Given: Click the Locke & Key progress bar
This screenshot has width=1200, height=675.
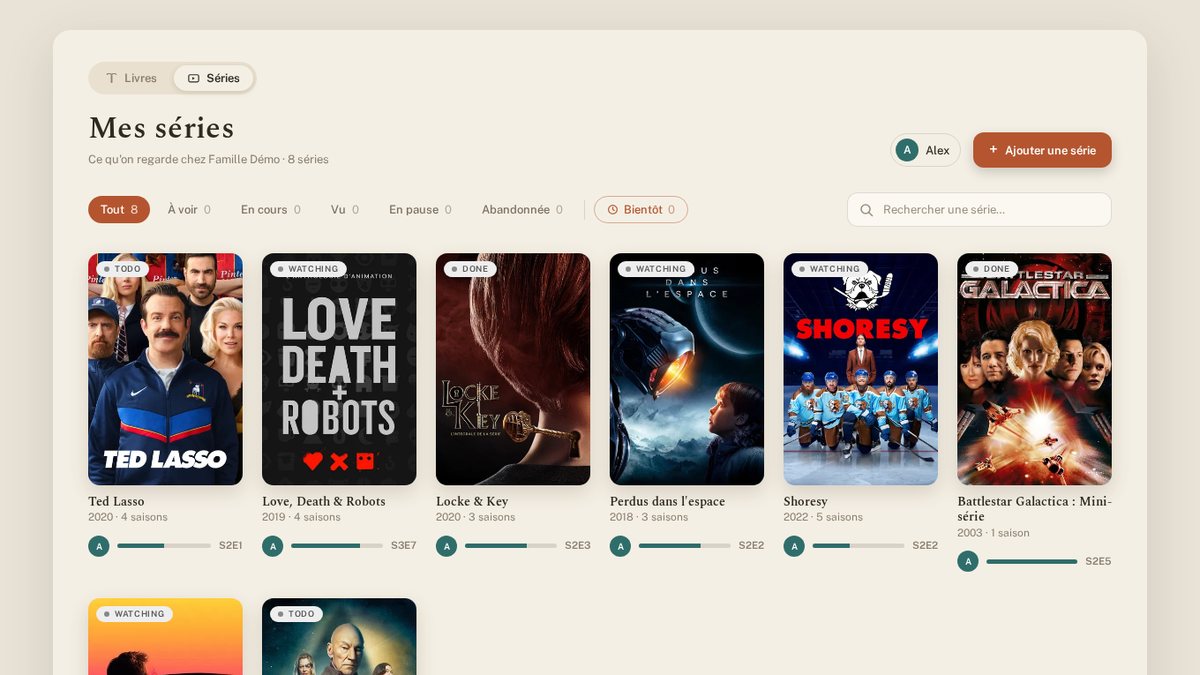Looking at the screenshot, I should (511, 546).
